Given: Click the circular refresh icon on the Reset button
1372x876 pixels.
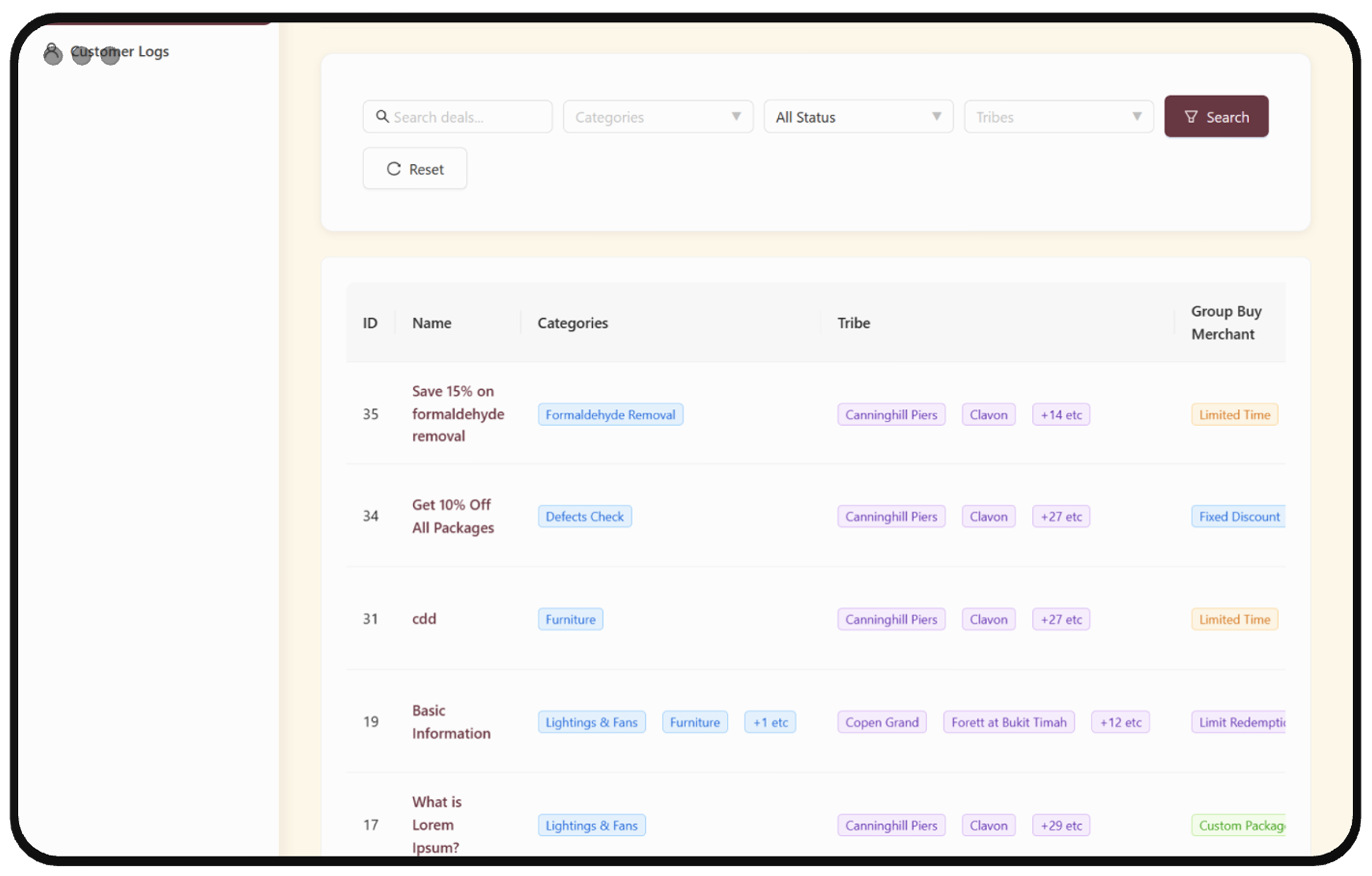Looking at the screenshot, I should click(394, 169).
